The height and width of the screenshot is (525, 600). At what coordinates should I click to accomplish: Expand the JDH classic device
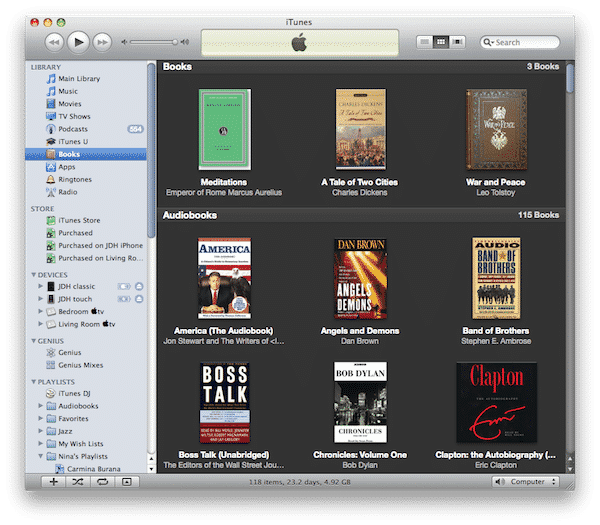(x=41, y=286)
